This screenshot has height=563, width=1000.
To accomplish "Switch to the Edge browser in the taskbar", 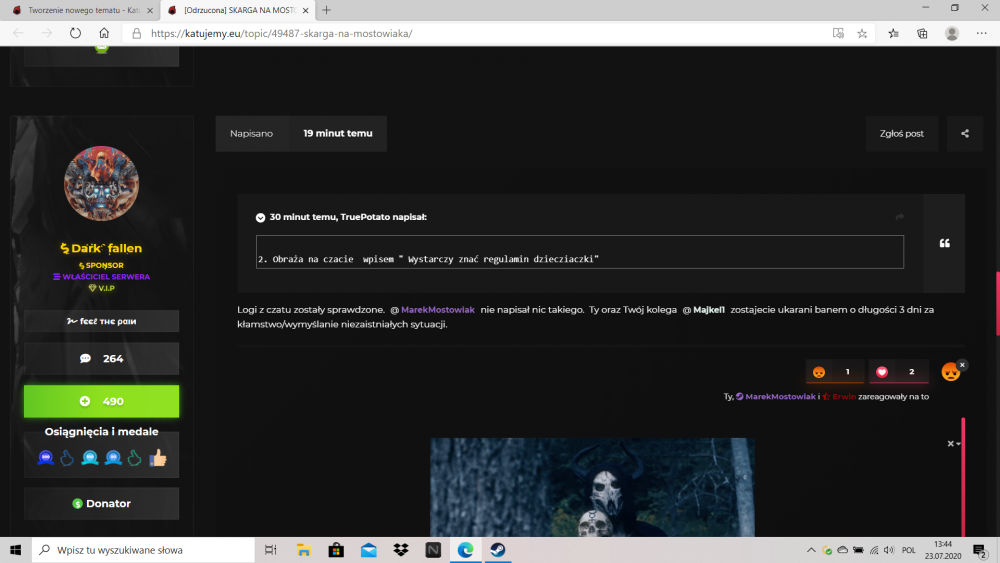I will 466,550.
